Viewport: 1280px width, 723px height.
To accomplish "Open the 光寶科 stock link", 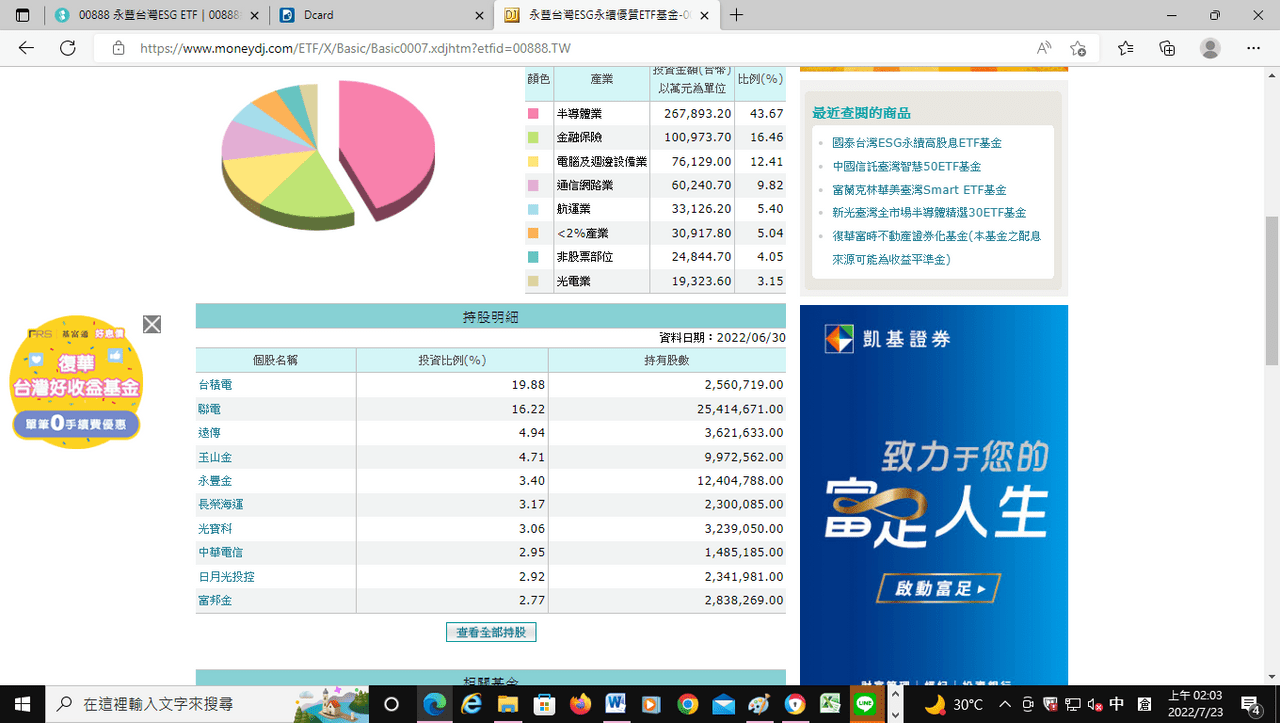I will click(x=215, y=528).
